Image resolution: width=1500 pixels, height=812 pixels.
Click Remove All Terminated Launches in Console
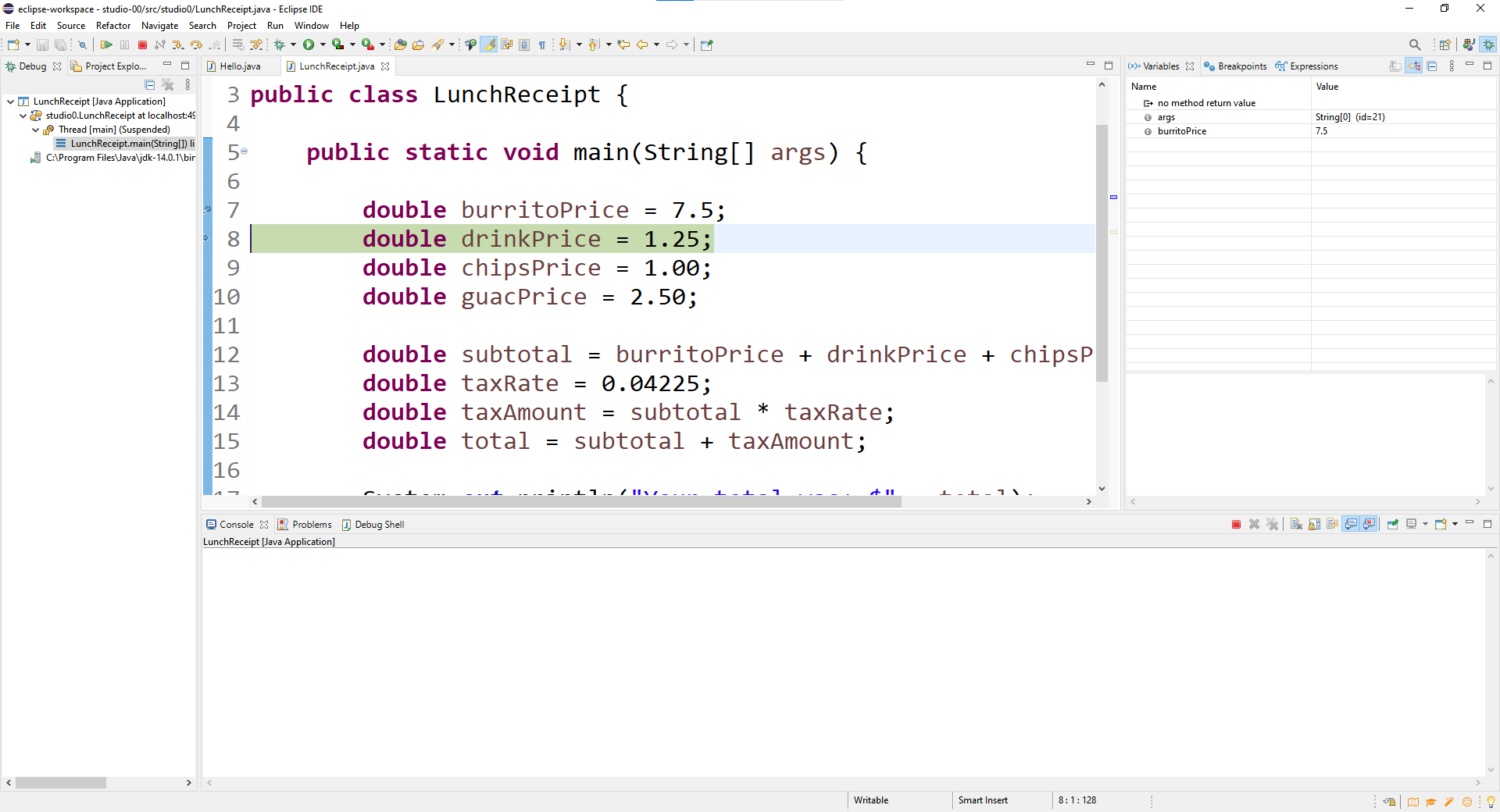coord(1272,524)
